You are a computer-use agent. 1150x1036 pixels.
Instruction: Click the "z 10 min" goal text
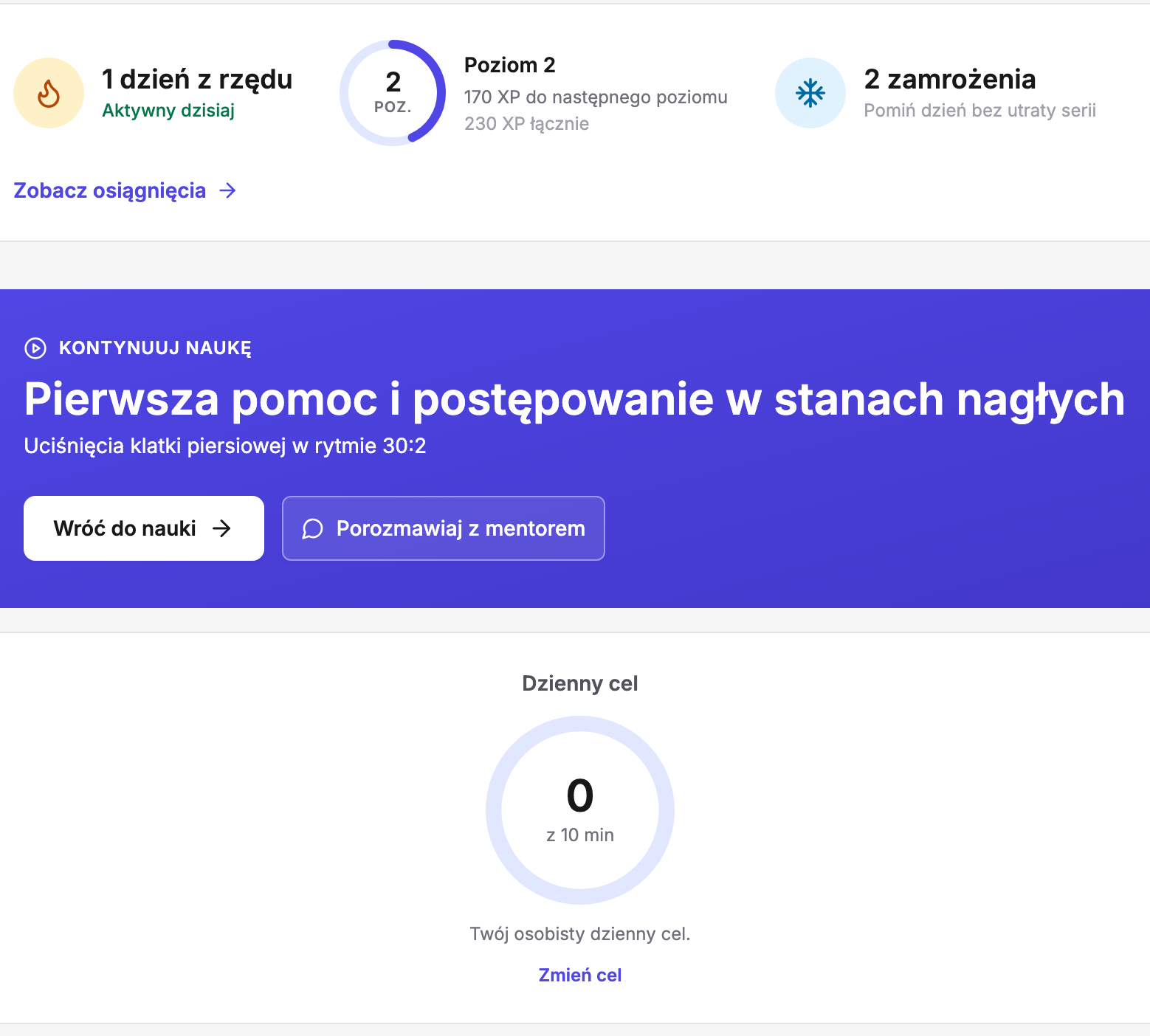(580, 835)
